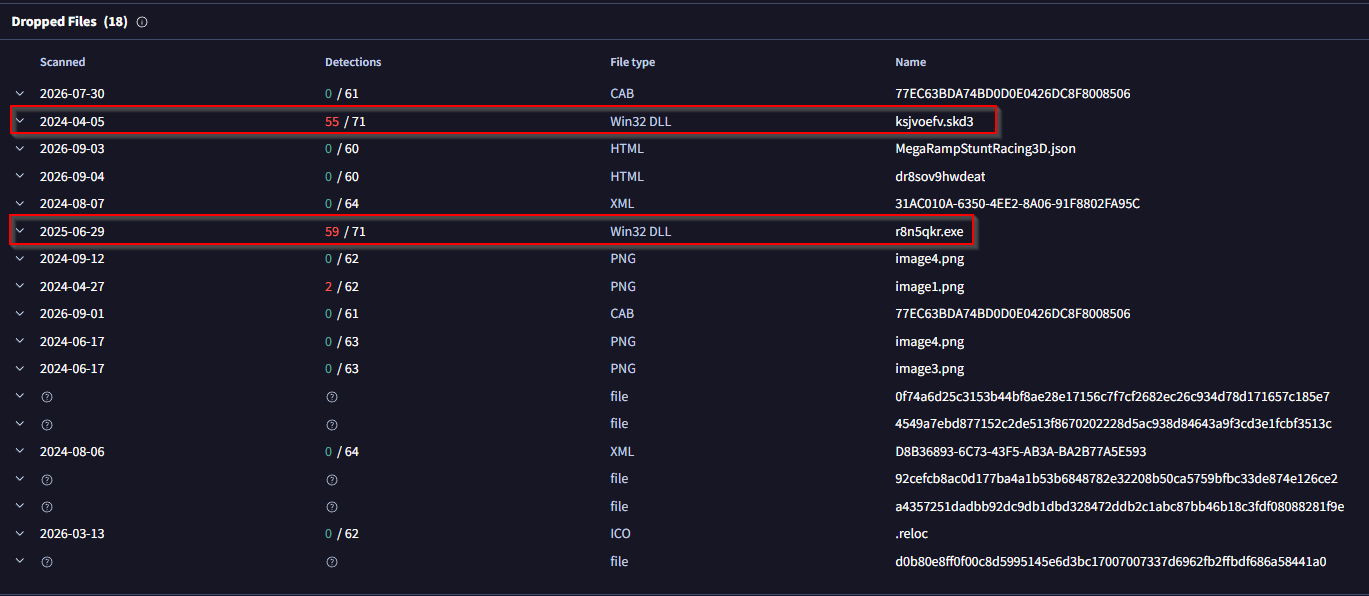Open D8B36893-6C73-43F5-AB3A-BA2B77A5E593 XML entry
1369x596 pixels.
[1020, 451]
